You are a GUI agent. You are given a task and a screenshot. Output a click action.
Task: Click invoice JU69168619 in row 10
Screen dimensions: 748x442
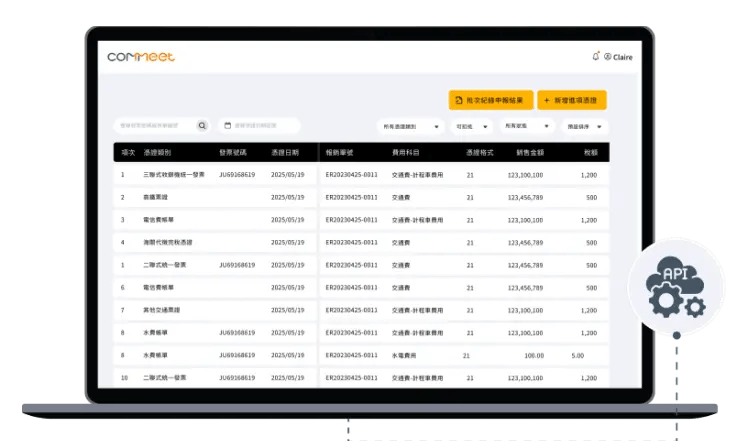(x=237, y=378)
